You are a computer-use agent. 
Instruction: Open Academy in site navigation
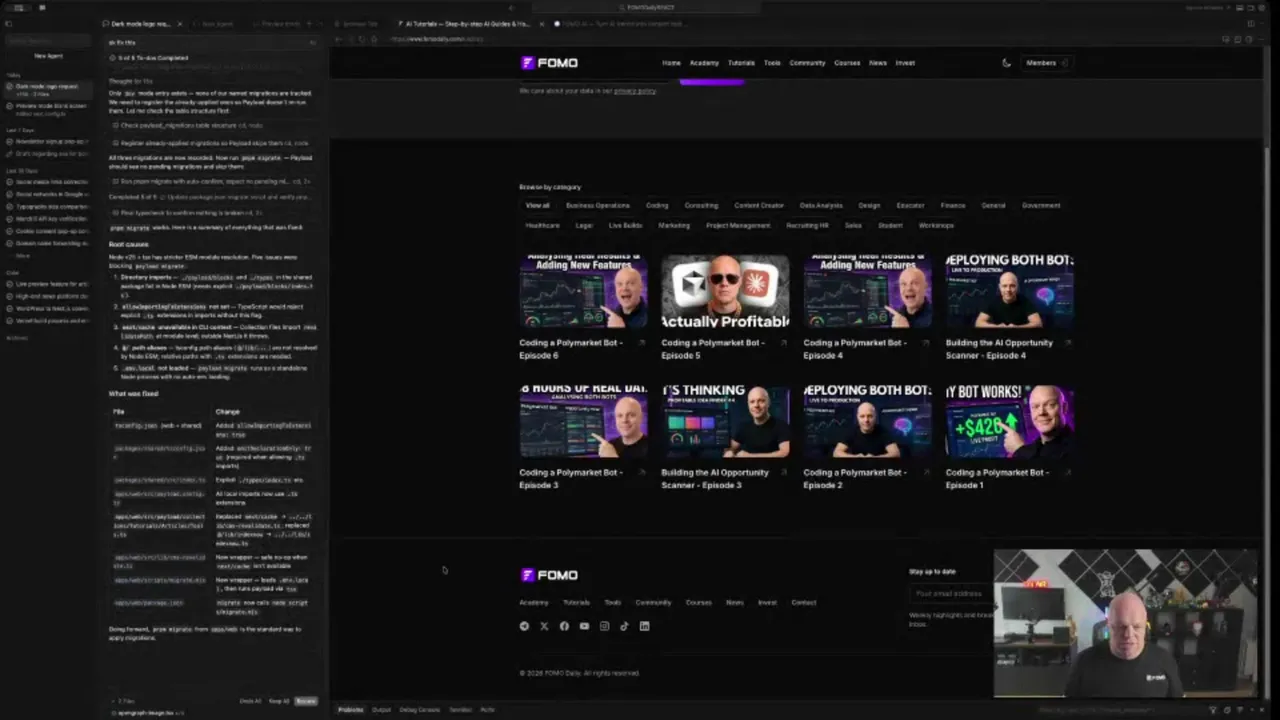[x=704, y=63]
